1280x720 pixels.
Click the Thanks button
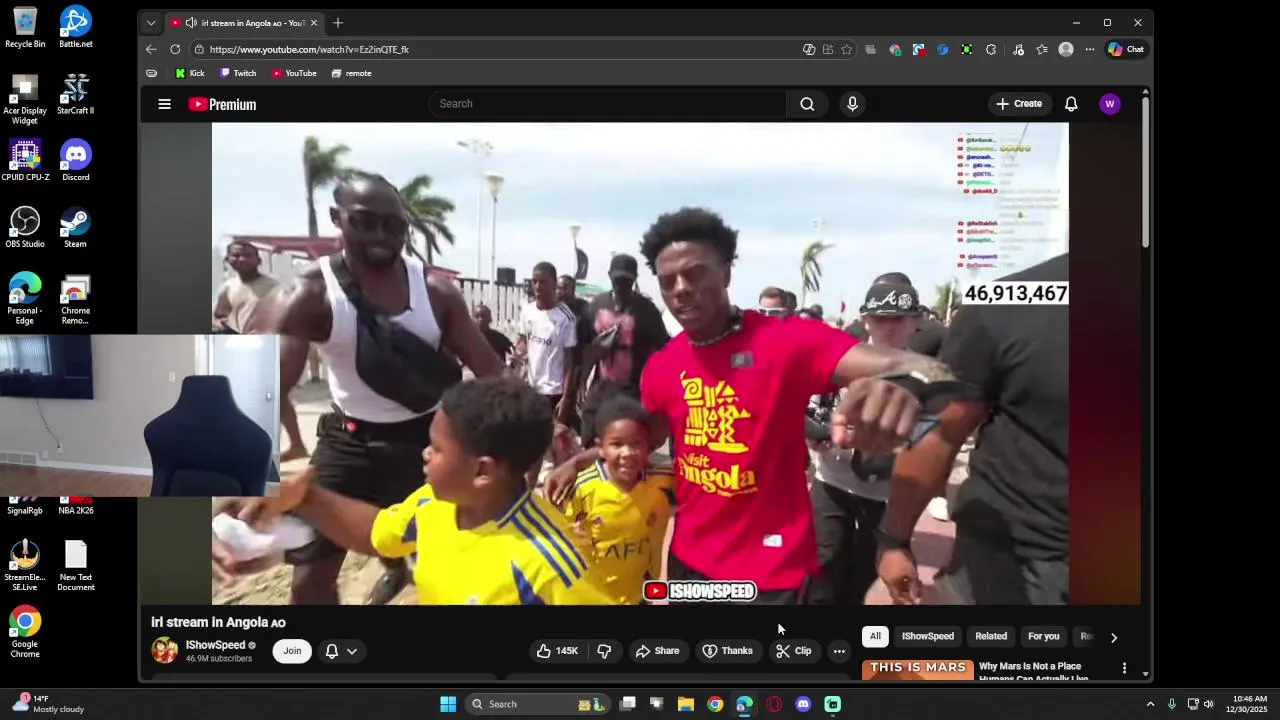click(x=727, y=651)
